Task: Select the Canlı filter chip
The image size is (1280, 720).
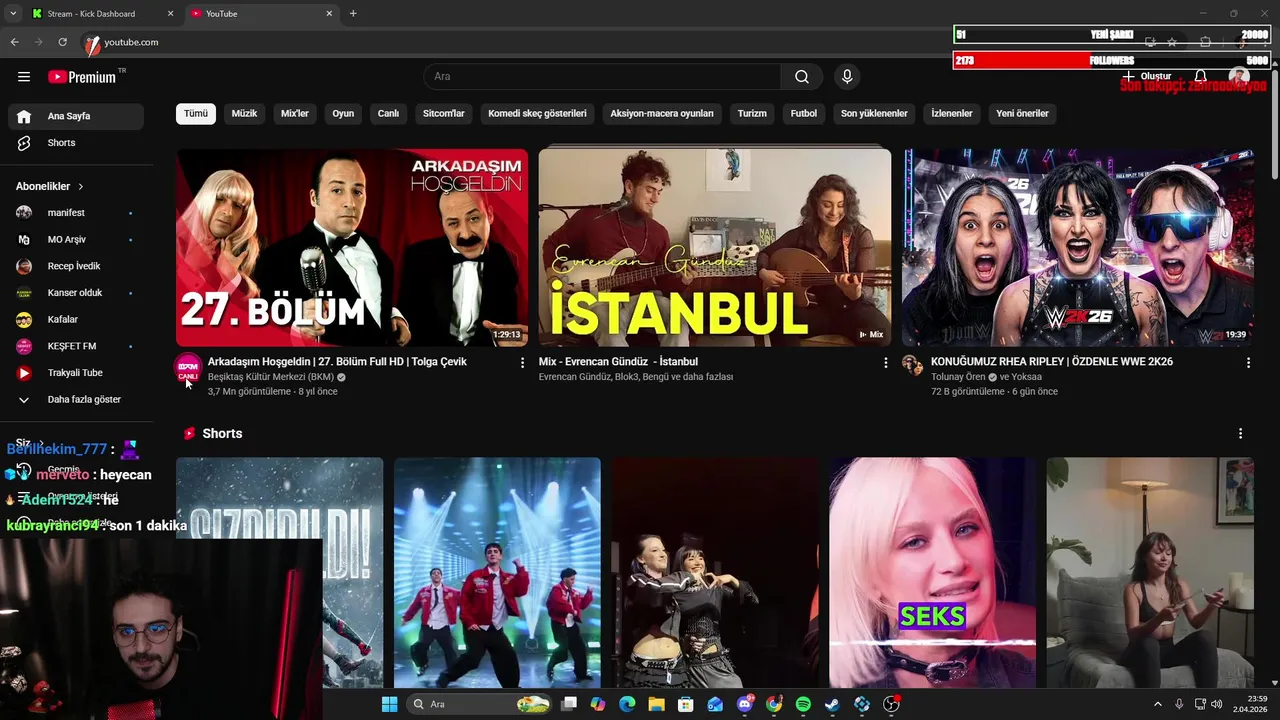Action: pos(388,114)
